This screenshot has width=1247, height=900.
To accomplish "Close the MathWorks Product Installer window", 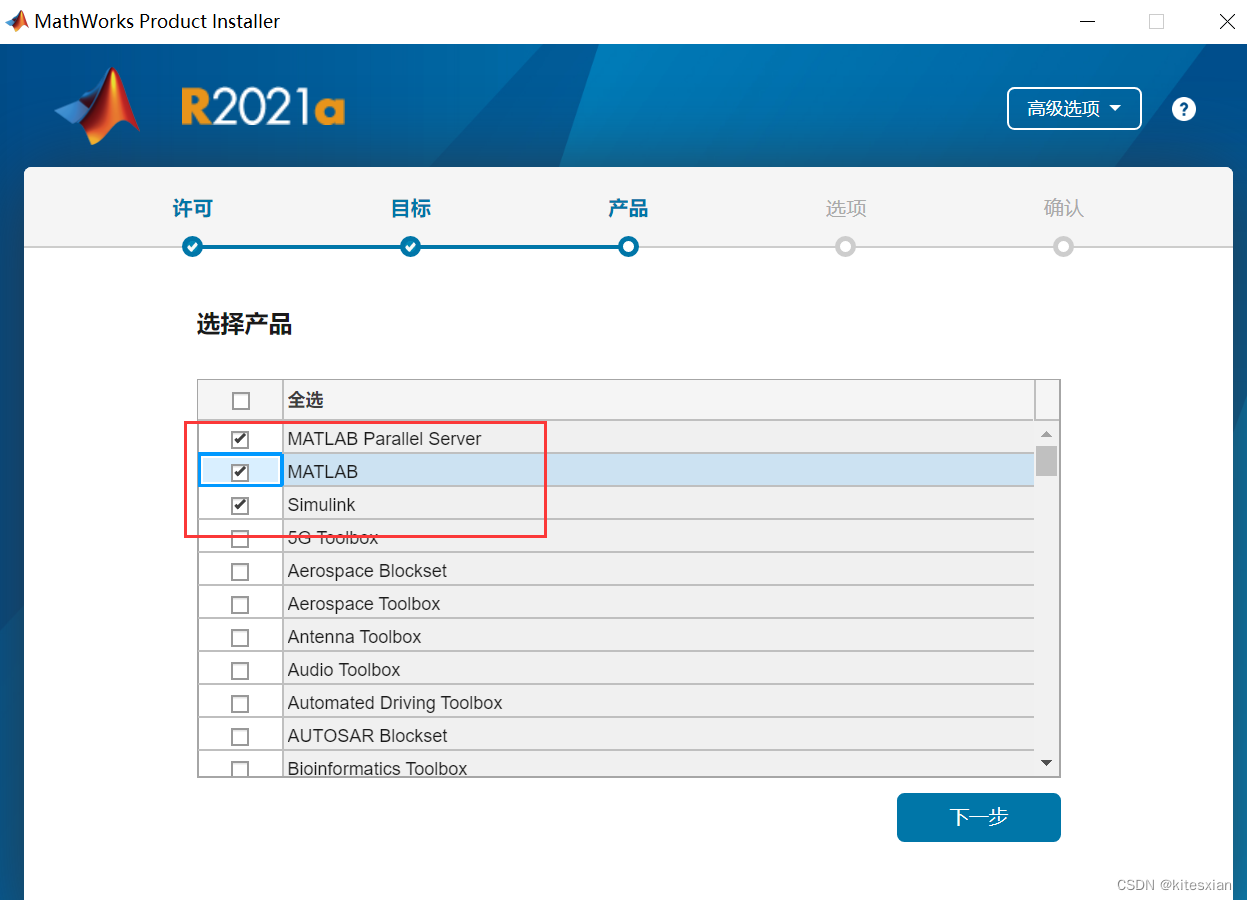I will 1227,21.
